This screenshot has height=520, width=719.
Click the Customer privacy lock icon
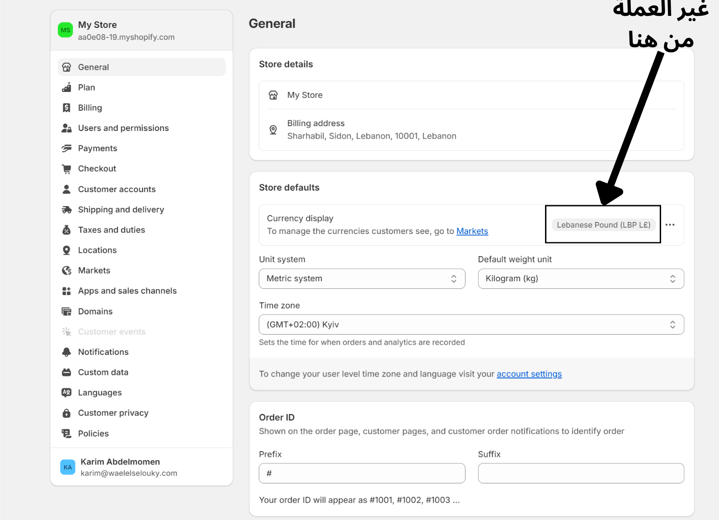(67, 413)
